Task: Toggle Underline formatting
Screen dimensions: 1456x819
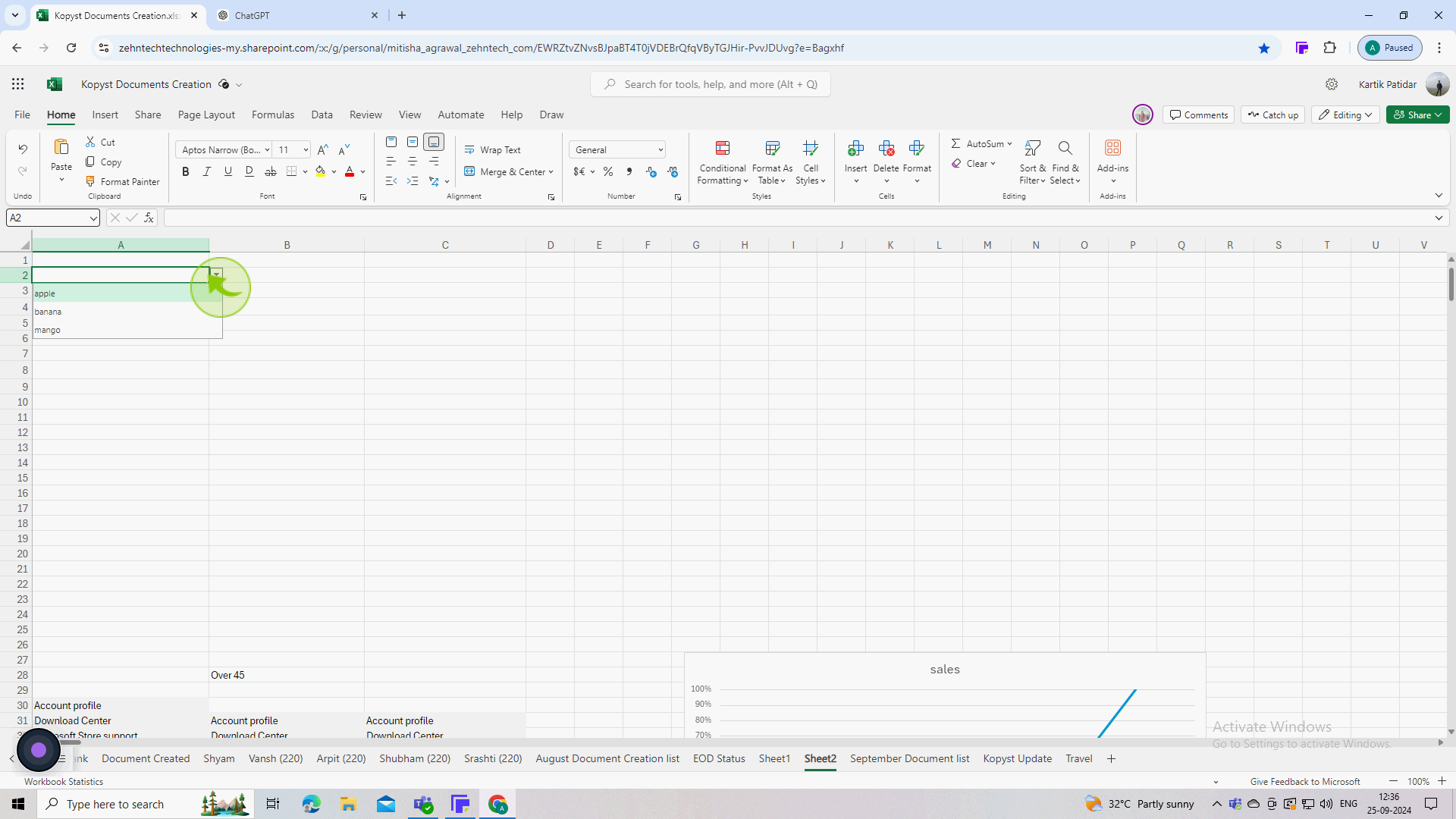Action: pos(227,172)
